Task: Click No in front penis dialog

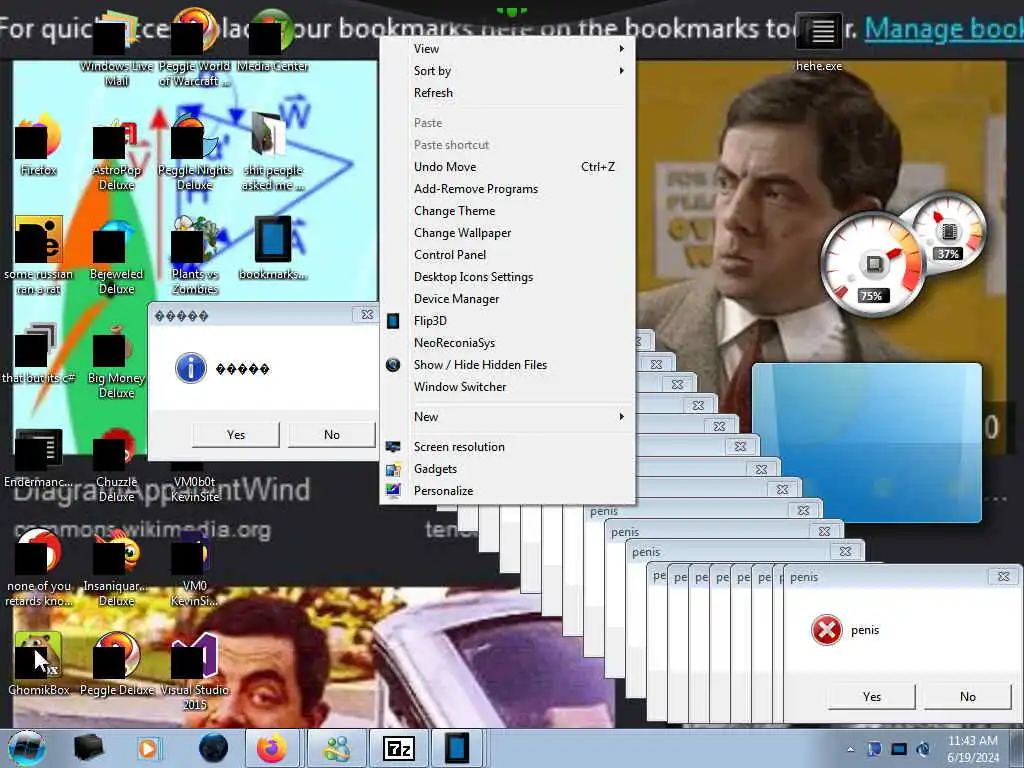Action: coord(968,696)
